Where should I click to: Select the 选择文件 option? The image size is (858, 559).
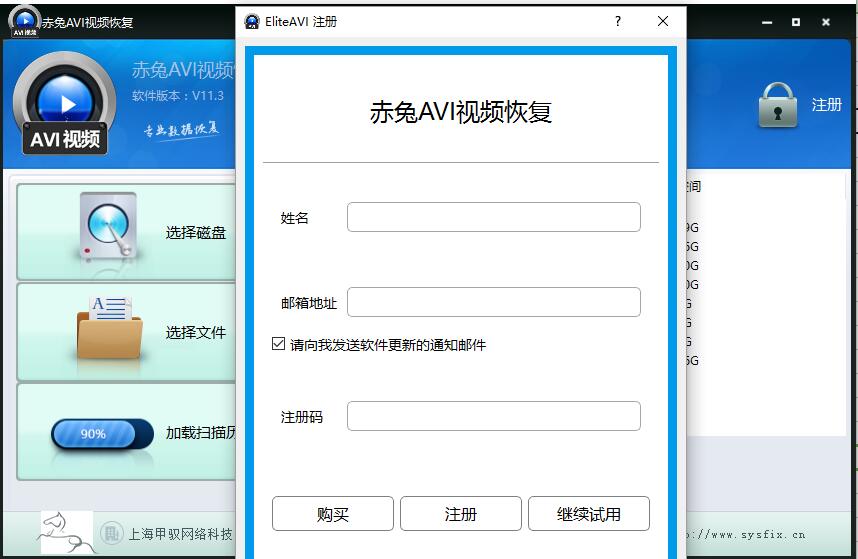196,333
